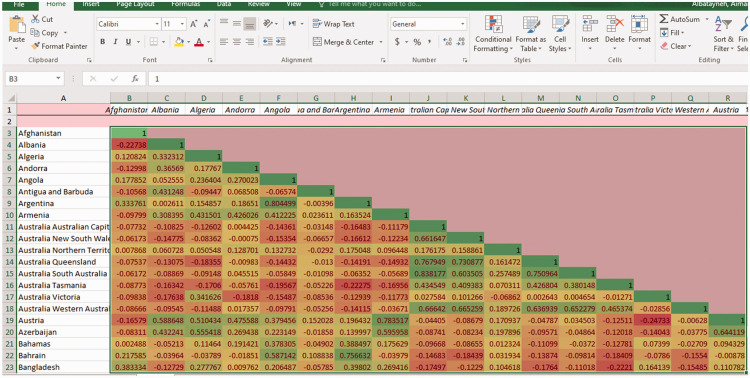The image size is (750, 378).
Task: Activate the Format Painter
Action: [59, 46]
